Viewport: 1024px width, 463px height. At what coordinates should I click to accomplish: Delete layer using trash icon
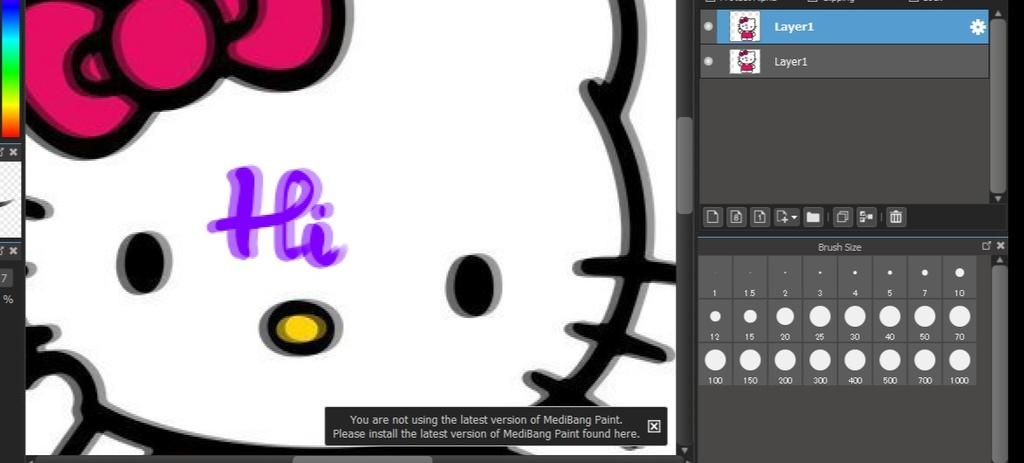pyautogui.click(x=896, y=217)
